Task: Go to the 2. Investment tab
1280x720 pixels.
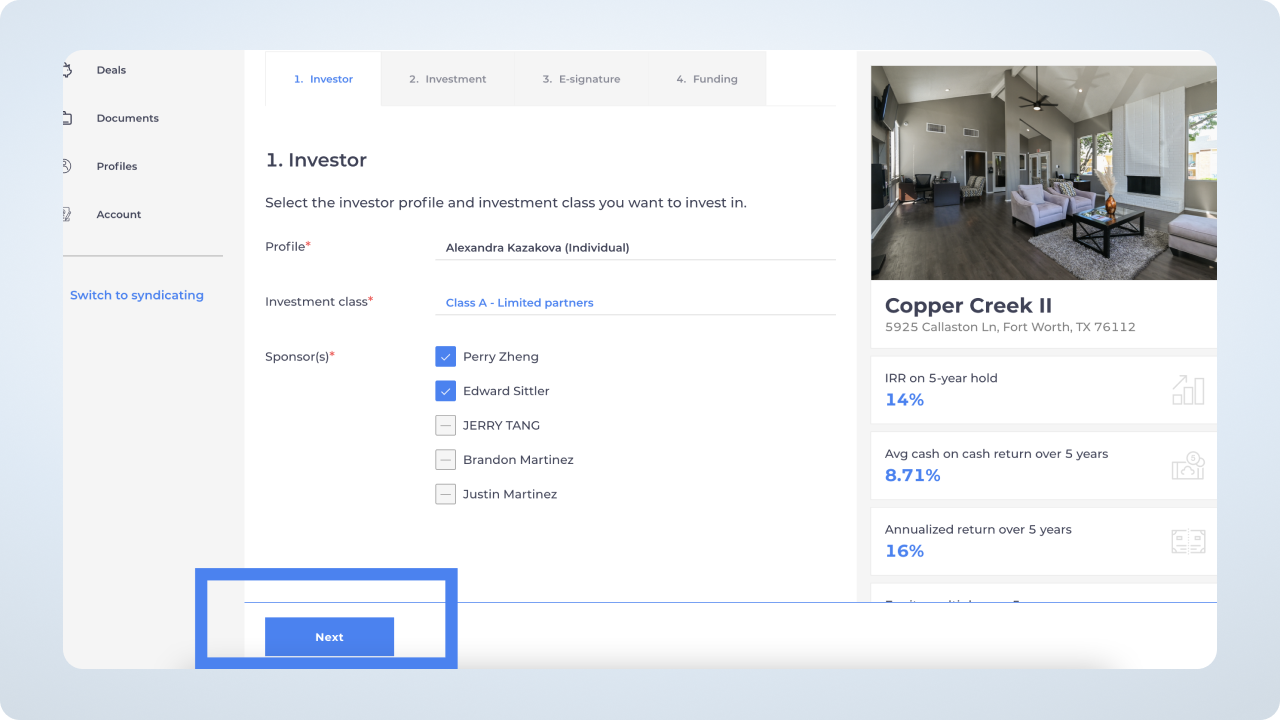Action: 448,79
